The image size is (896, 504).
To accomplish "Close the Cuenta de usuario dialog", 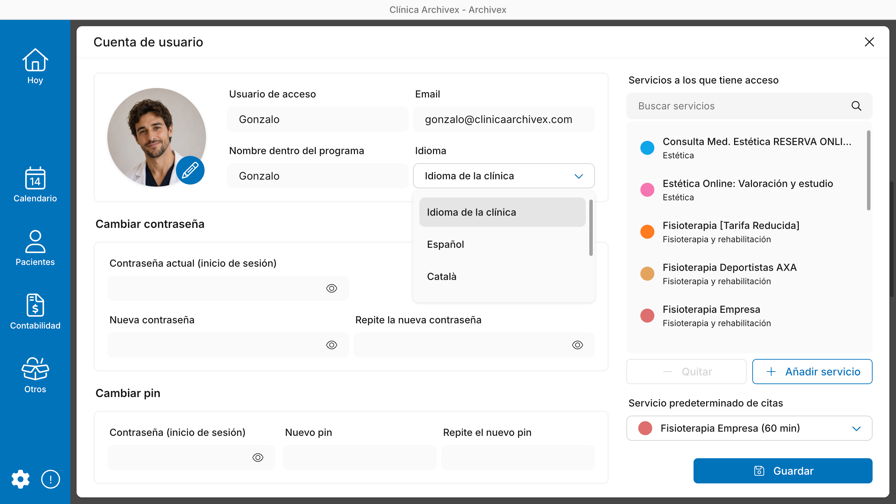I will pyautogui.click(x=869, y=42).
